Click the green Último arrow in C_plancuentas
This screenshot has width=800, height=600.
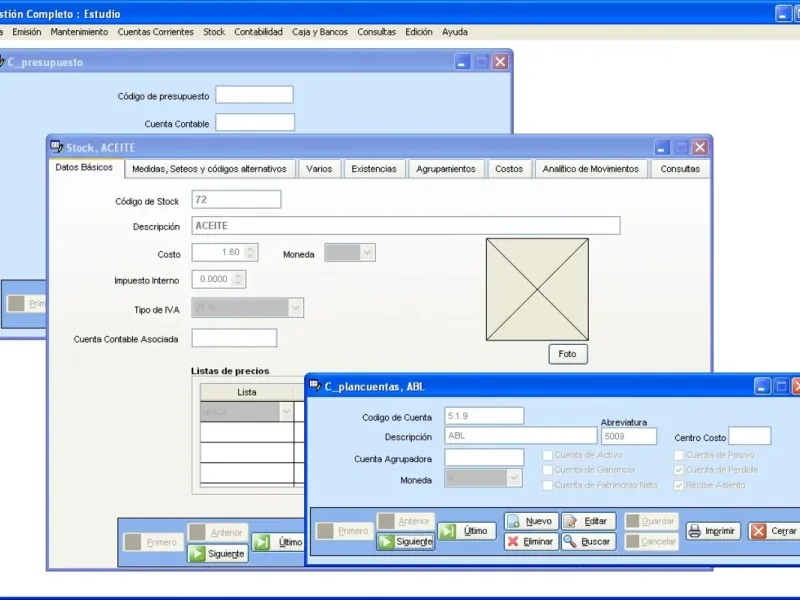click(x=448, y=531)
